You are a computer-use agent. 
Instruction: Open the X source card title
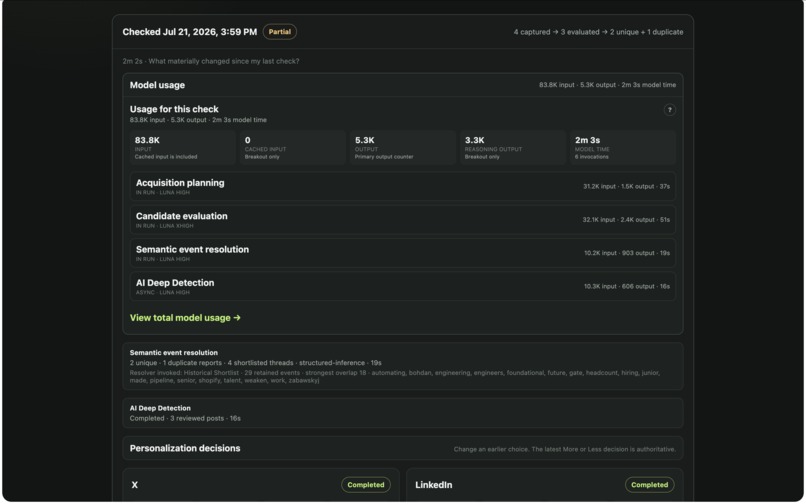(x=135, y=485)
